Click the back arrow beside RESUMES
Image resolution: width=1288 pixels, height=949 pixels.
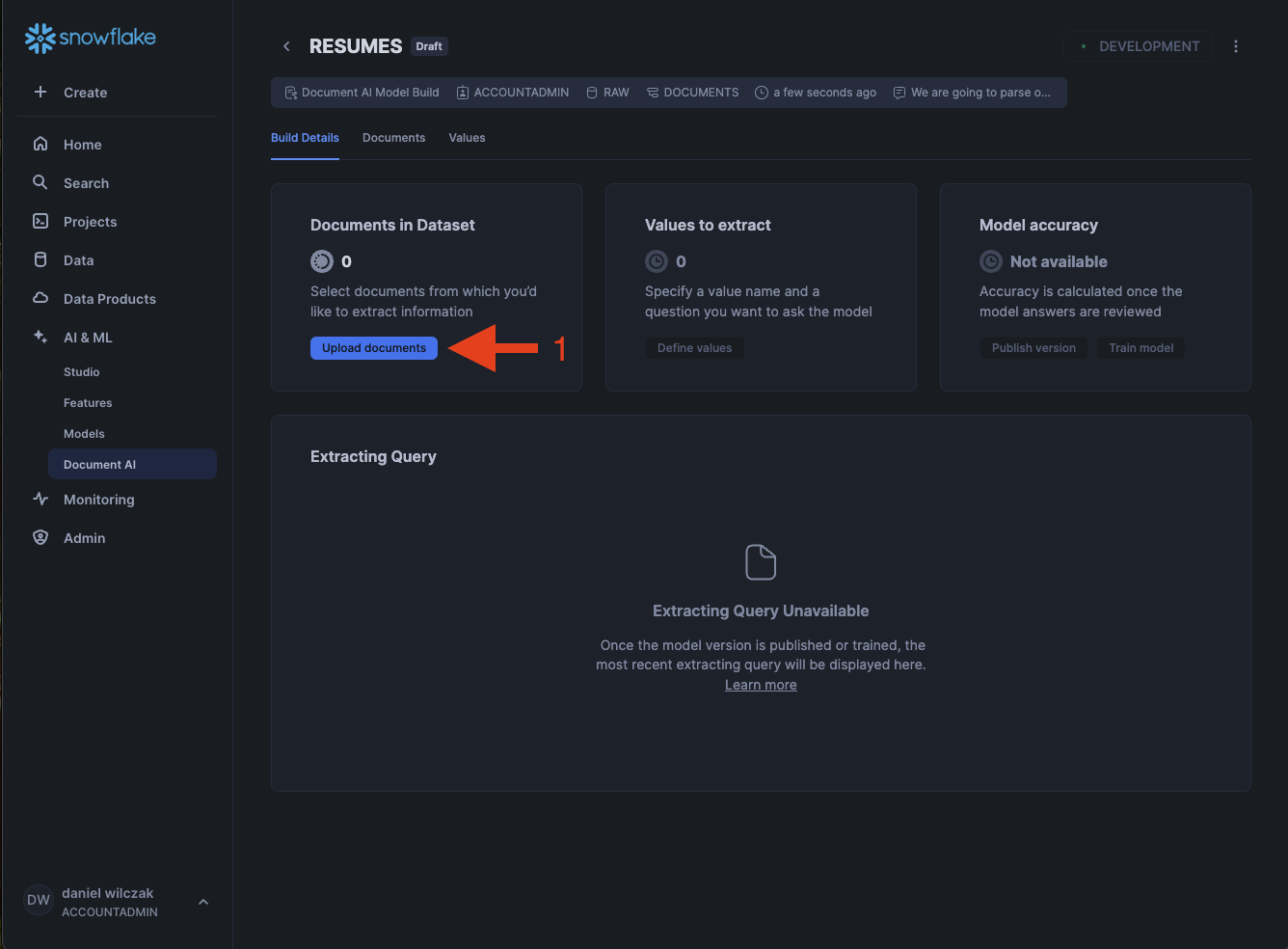[286, 46]
